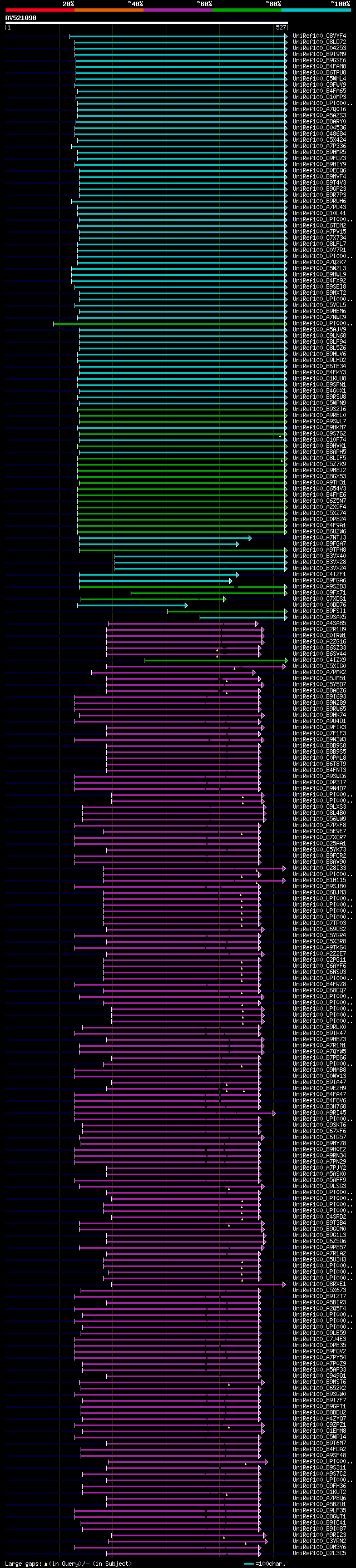Open hit UniRef100_B3VX40

click(319, 556)
